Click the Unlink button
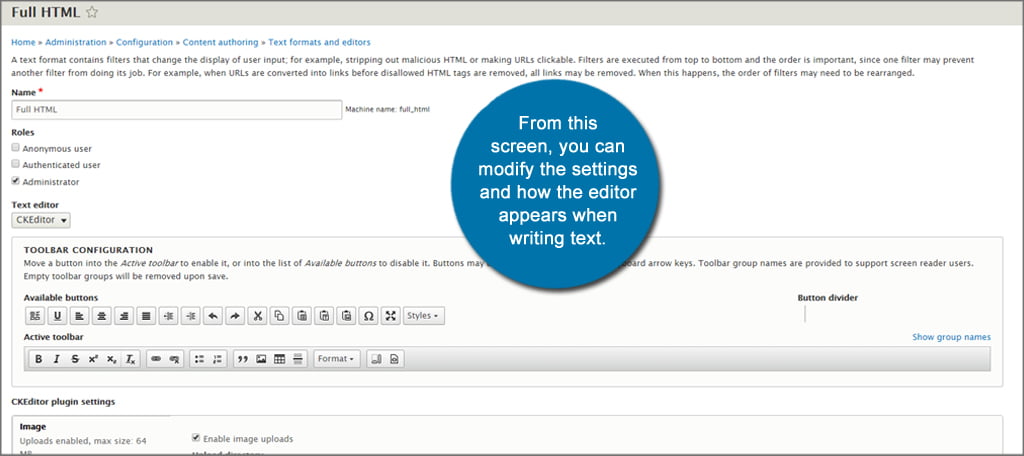This screenshot has width=1024, height=456. click(x=174, y=359)
